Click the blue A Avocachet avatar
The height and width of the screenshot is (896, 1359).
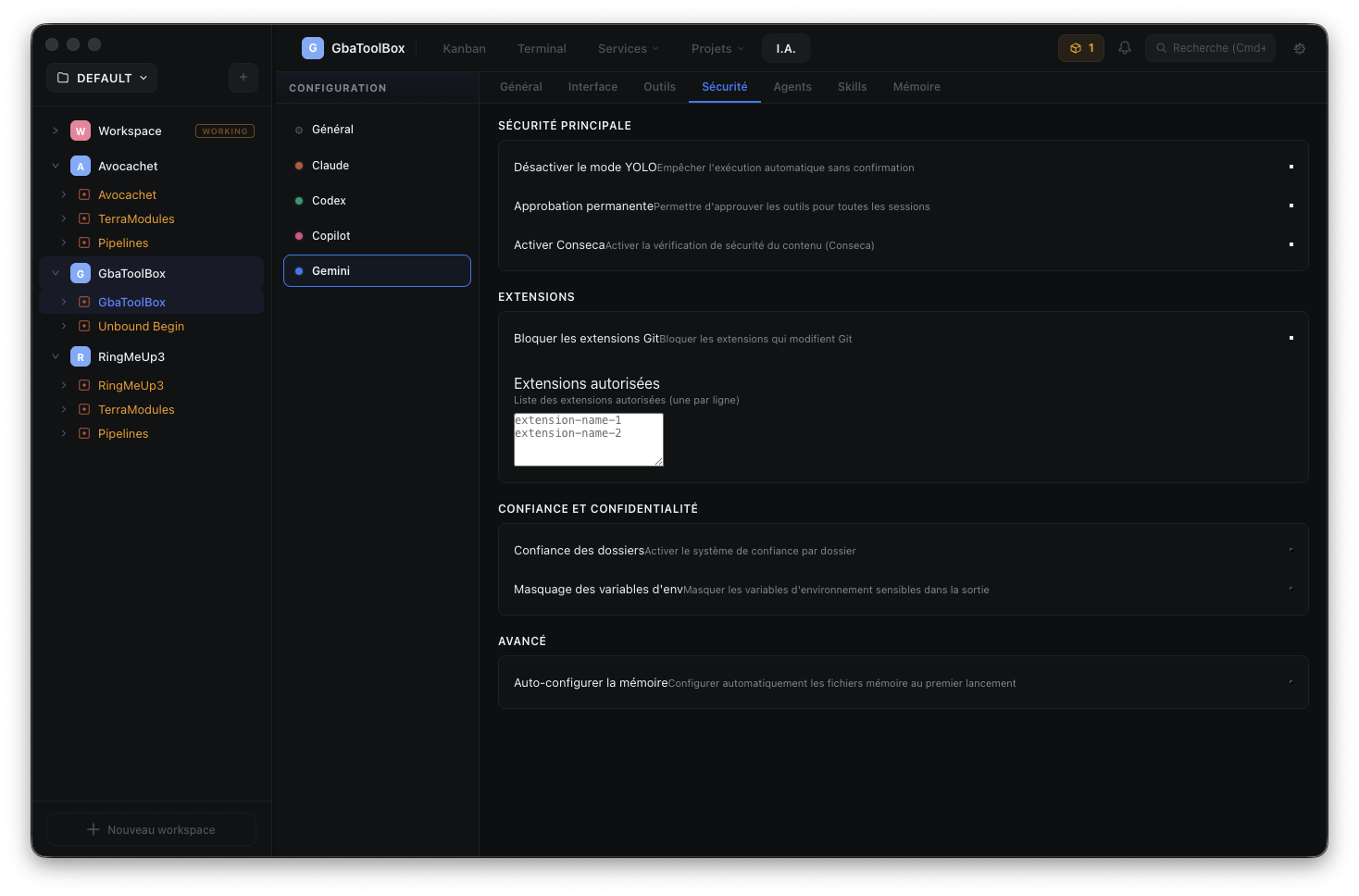coord(81,166)
